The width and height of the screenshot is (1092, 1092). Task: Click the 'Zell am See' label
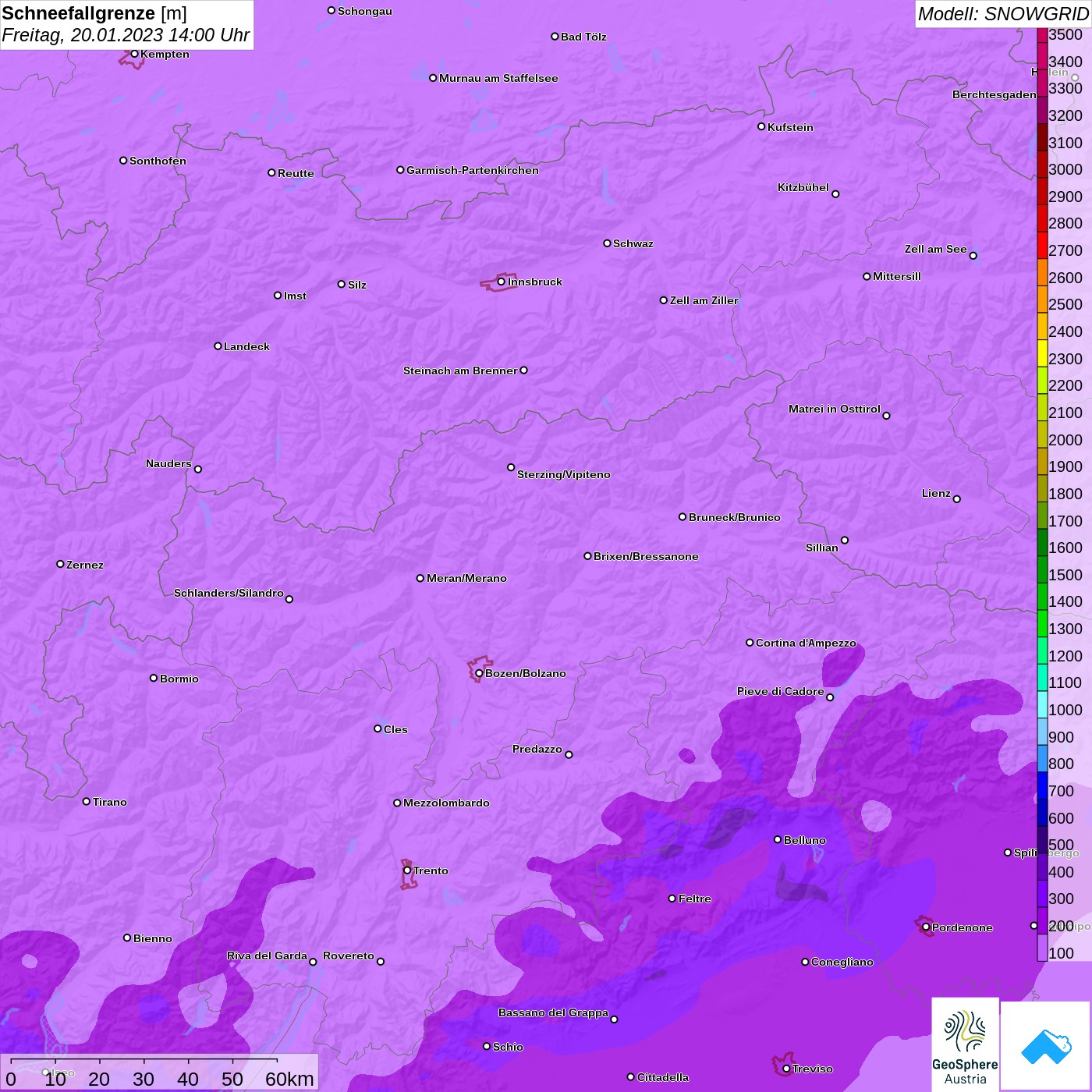click(936, 249)
